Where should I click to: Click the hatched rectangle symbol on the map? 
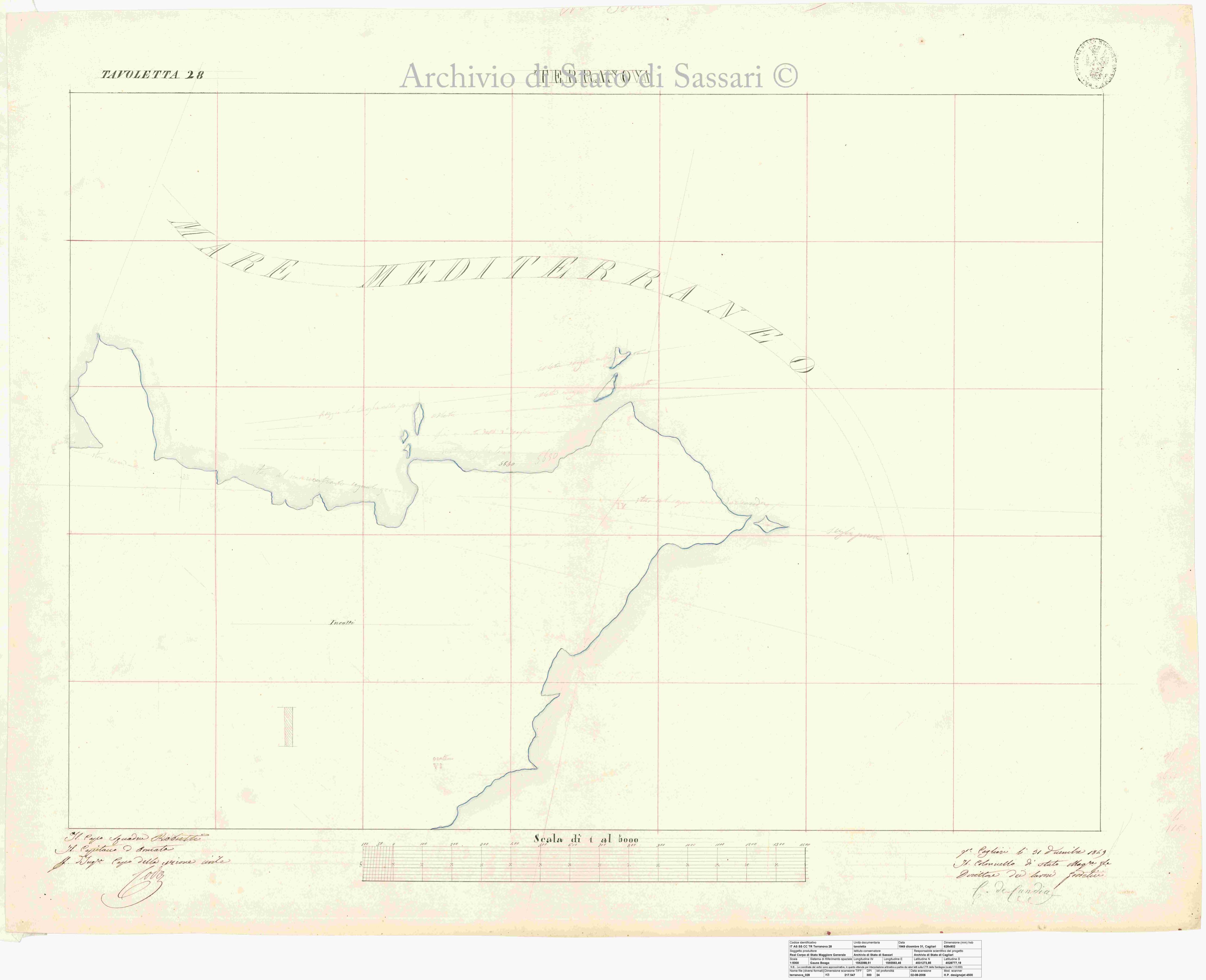(x=288, y=727)
